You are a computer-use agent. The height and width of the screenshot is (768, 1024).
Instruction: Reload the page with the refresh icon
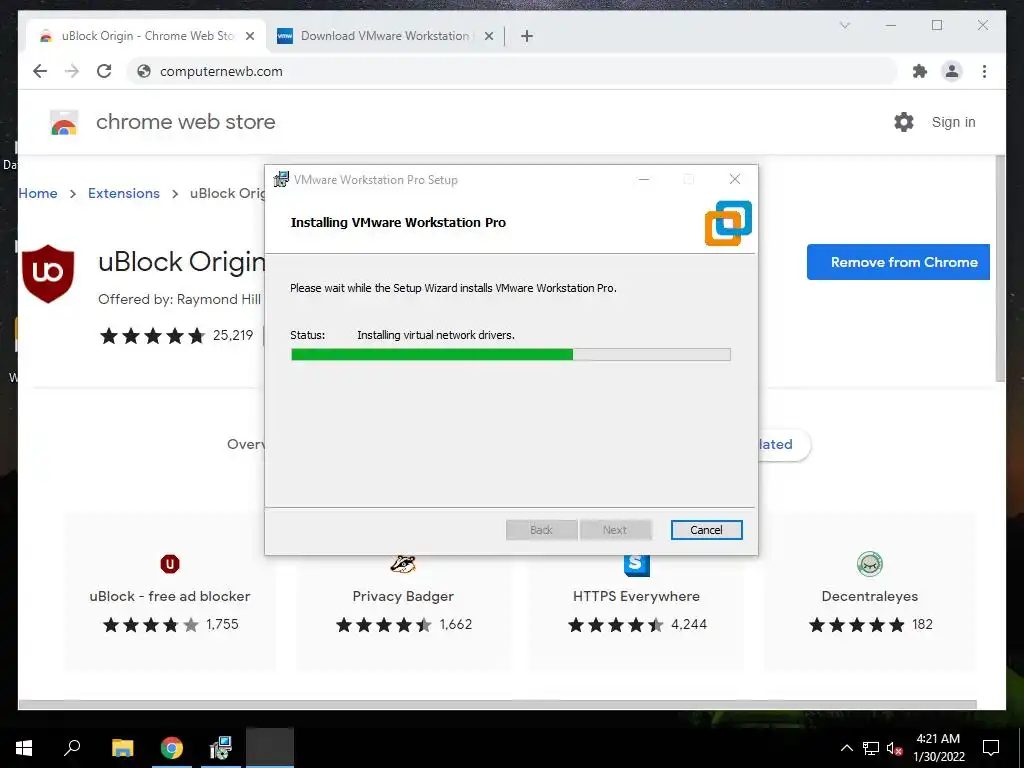pyautogui.click(x=104, y=71)
